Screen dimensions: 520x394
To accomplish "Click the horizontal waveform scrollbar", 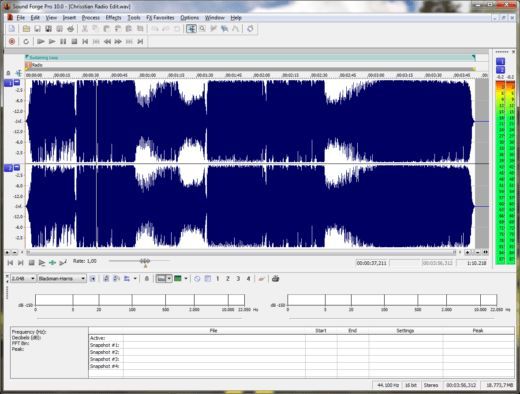I will tap(240, 252).
